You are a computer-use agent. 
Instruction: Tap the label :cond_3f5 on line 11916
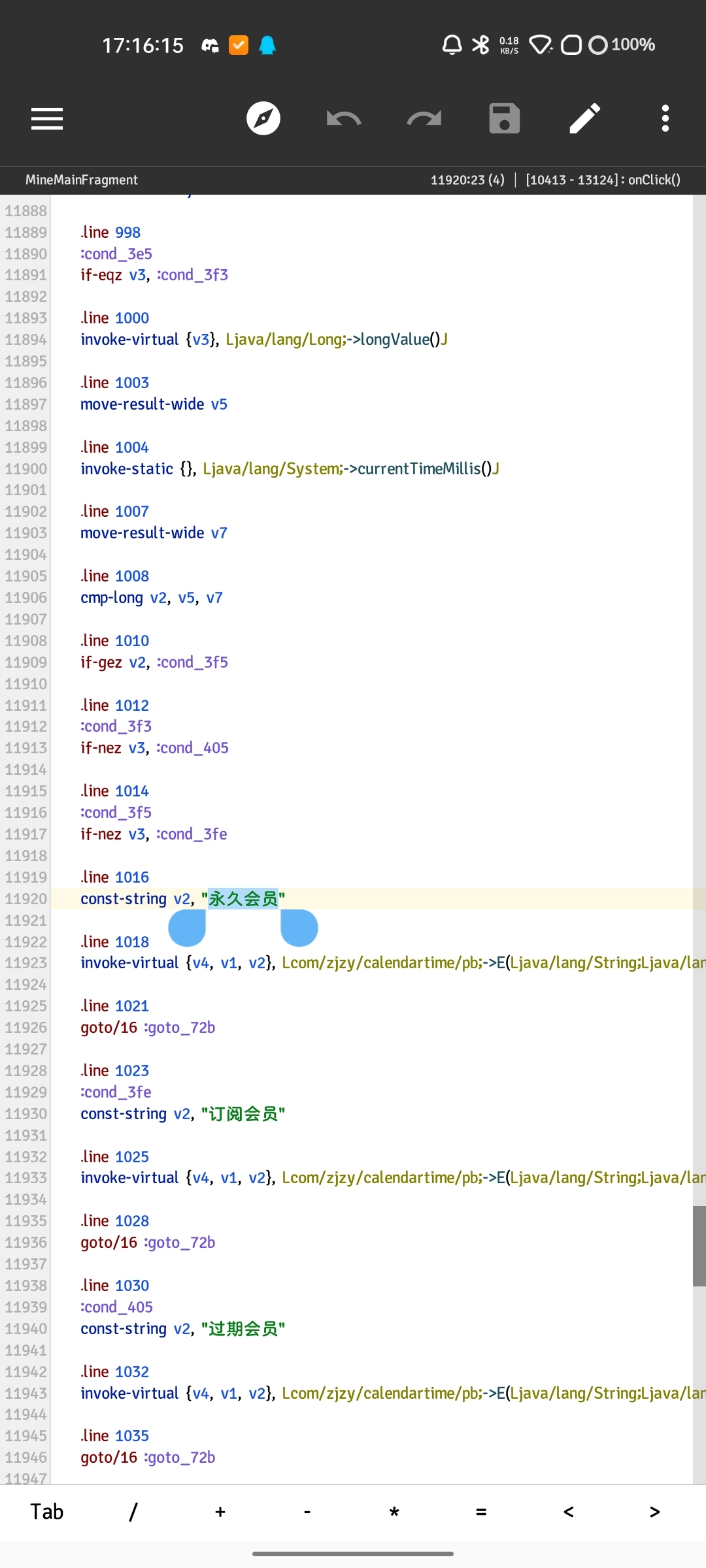[x=116, y=813]
